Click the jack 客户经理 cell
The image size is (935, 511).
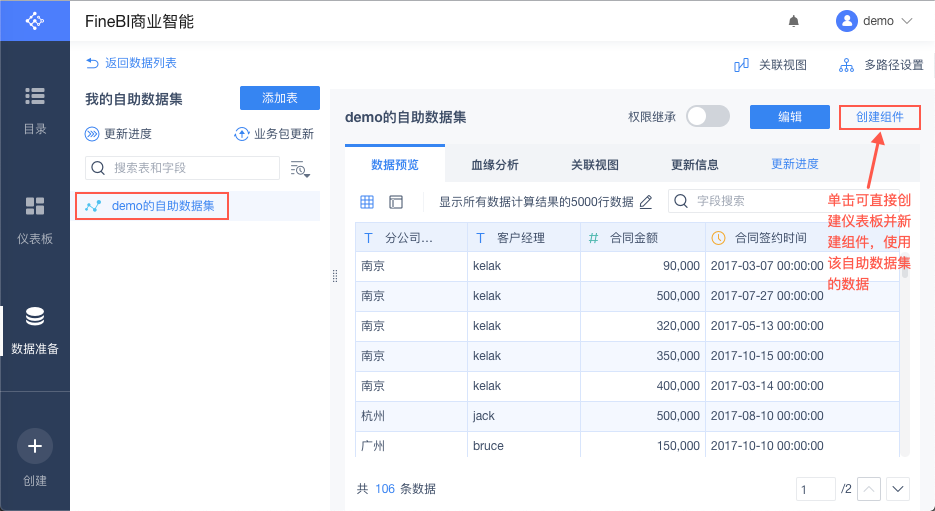524,416
